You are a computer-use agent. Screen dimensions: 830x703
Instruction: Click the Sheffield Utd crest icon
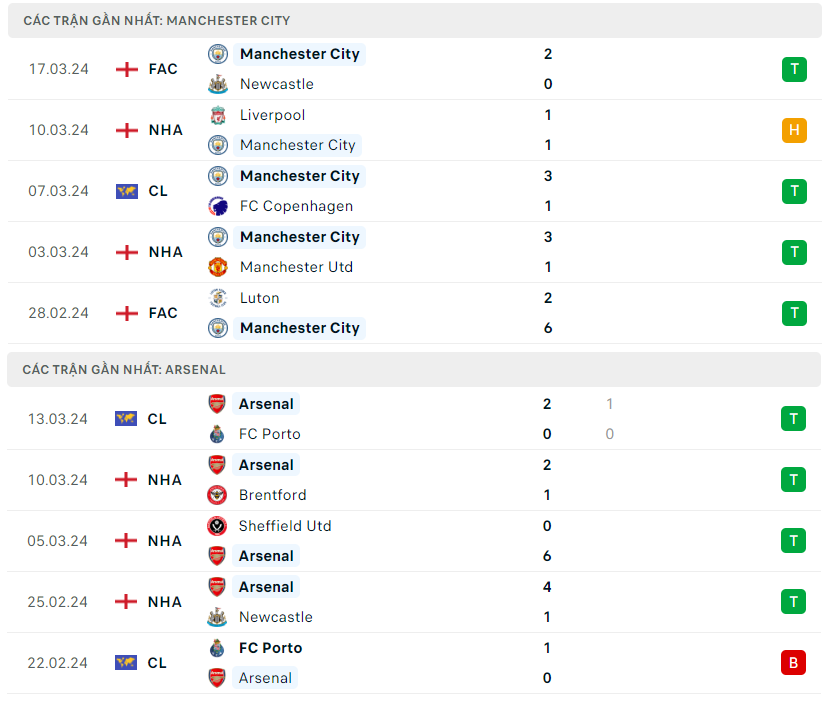coord(217,526)
